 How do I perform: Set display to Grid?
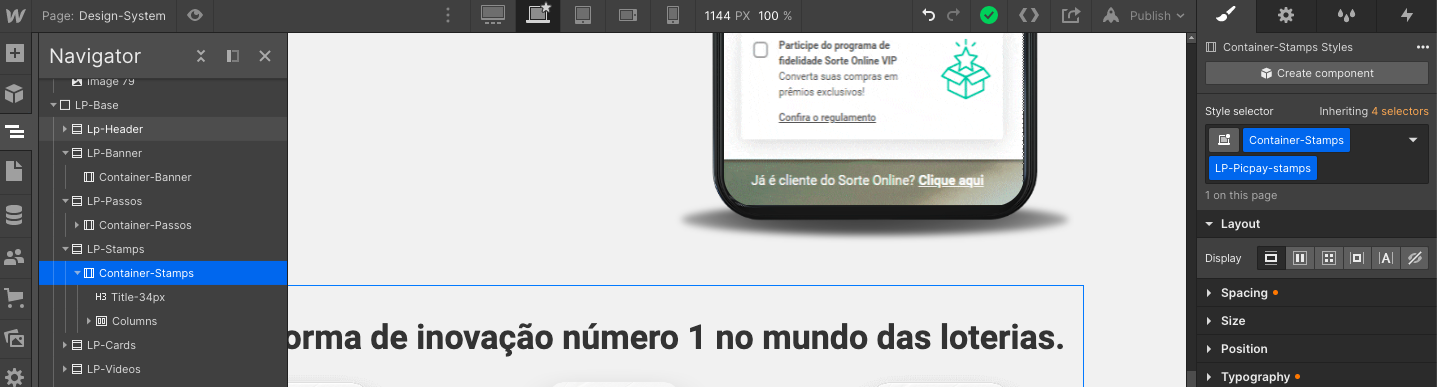click(1329, 257)
